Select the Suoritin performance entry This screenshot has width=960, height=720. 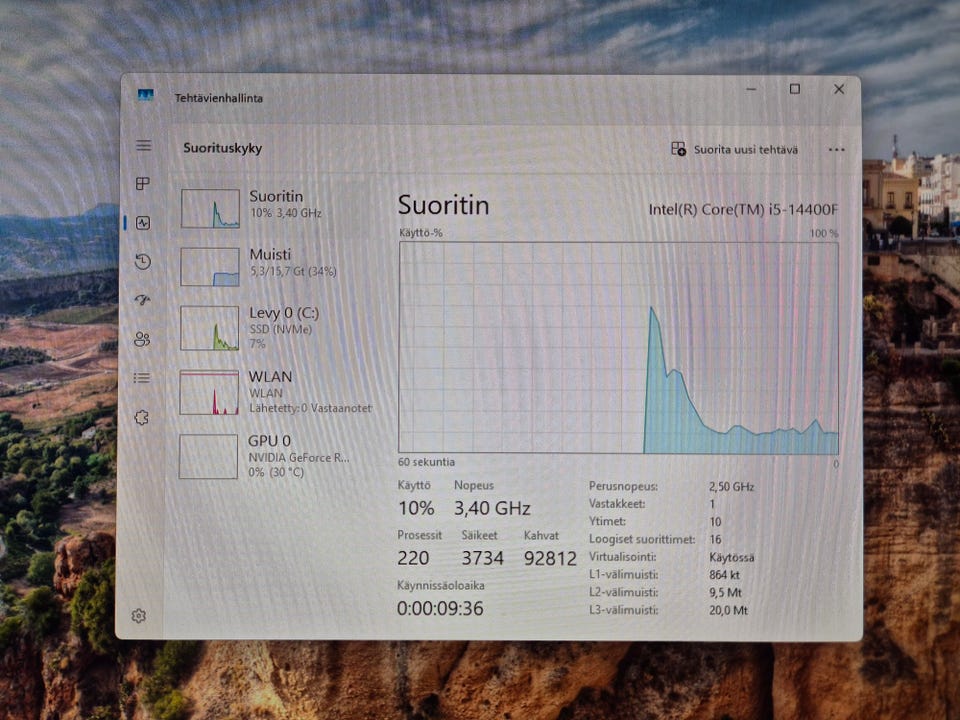point(277,208)
